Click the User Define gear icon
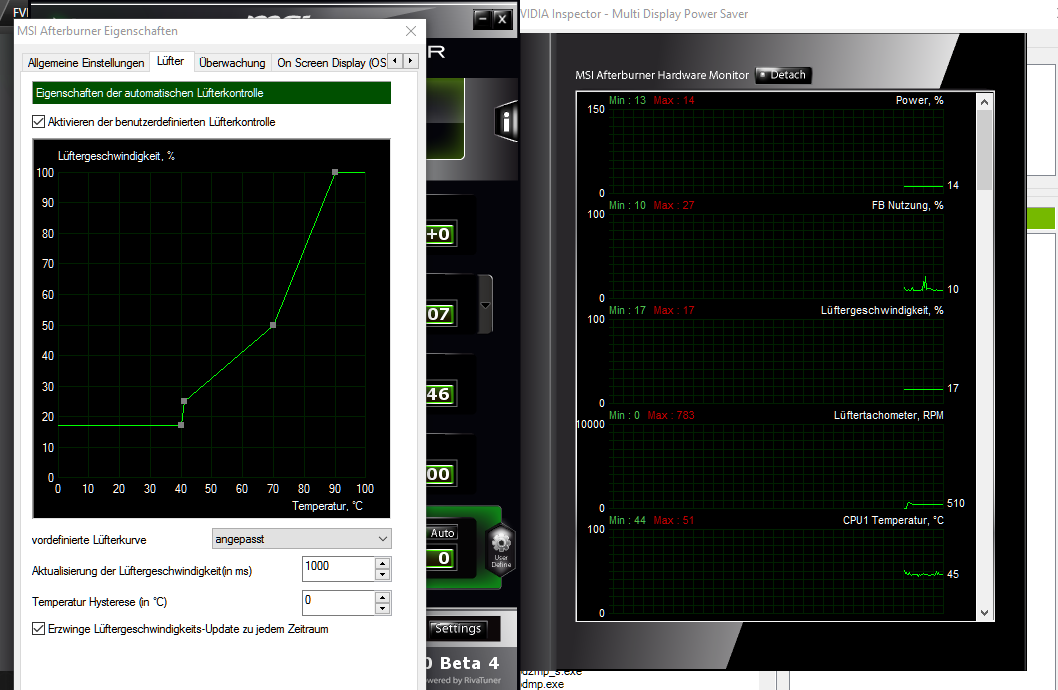This screenshot has width=1058, height=690. 501,548
